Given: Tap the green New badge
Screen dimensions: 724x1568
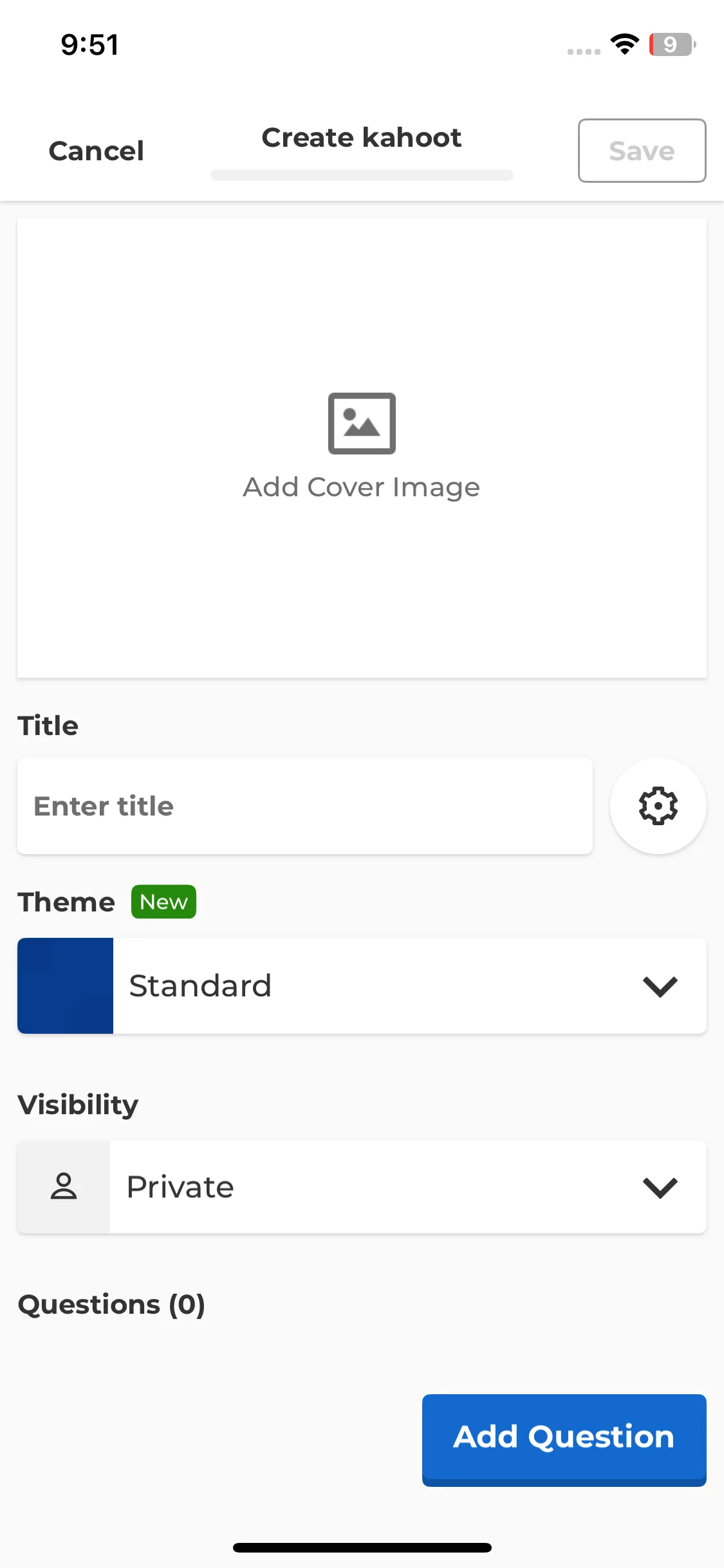Looking at the screenshot, I should [163, 902].
